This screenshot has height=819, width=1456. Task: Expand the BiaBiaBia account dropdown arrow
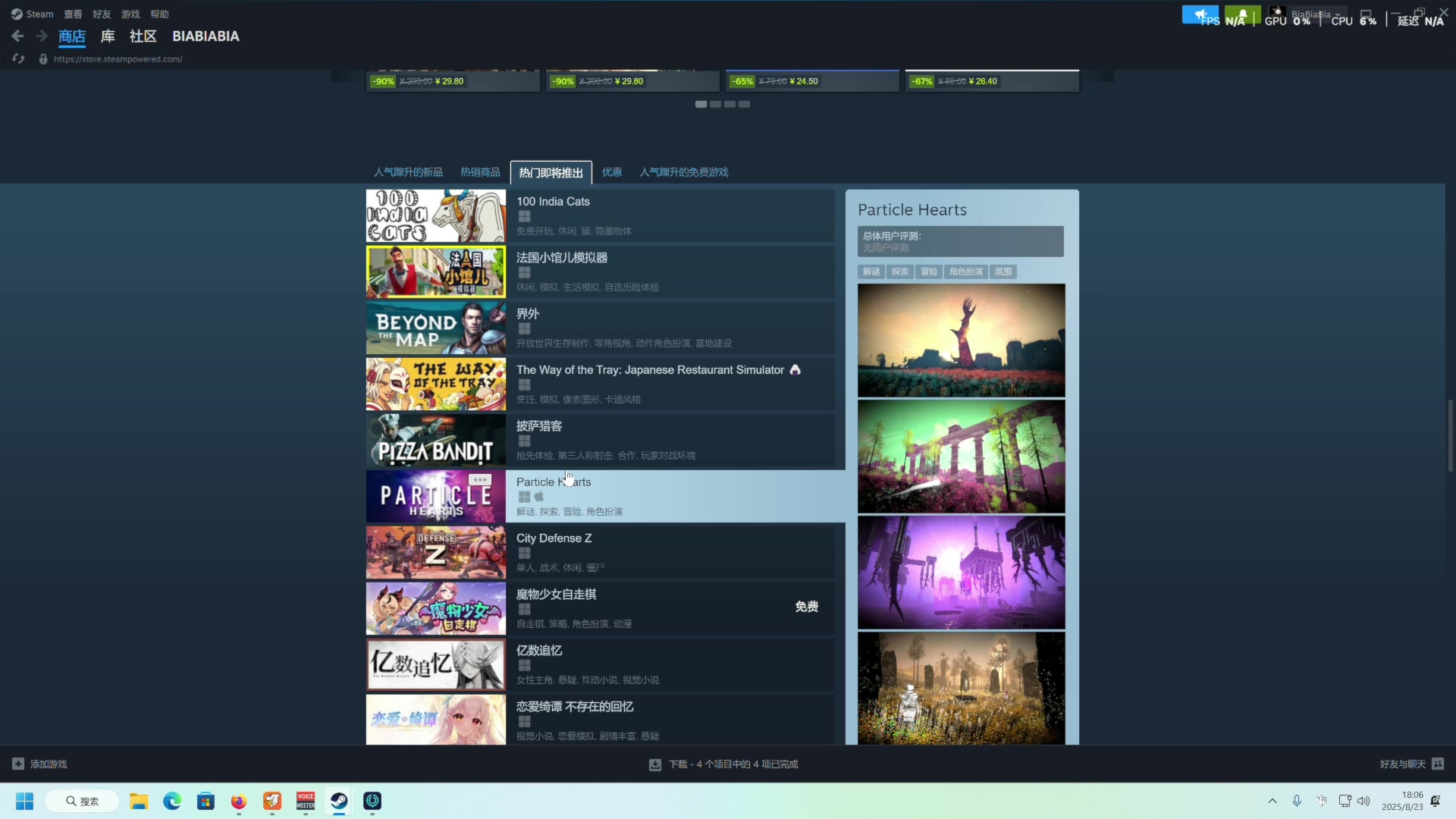pos(1338,14)
